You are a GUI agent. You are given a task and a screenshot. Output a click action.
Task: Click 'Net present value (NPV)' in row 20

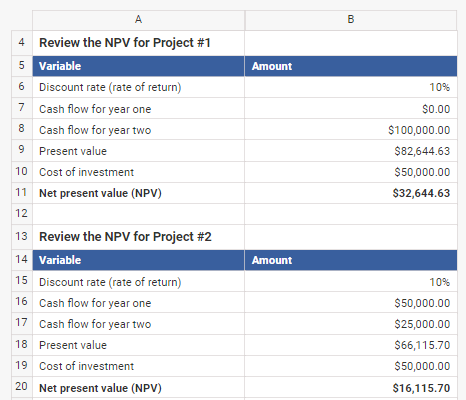pos(138,387)
